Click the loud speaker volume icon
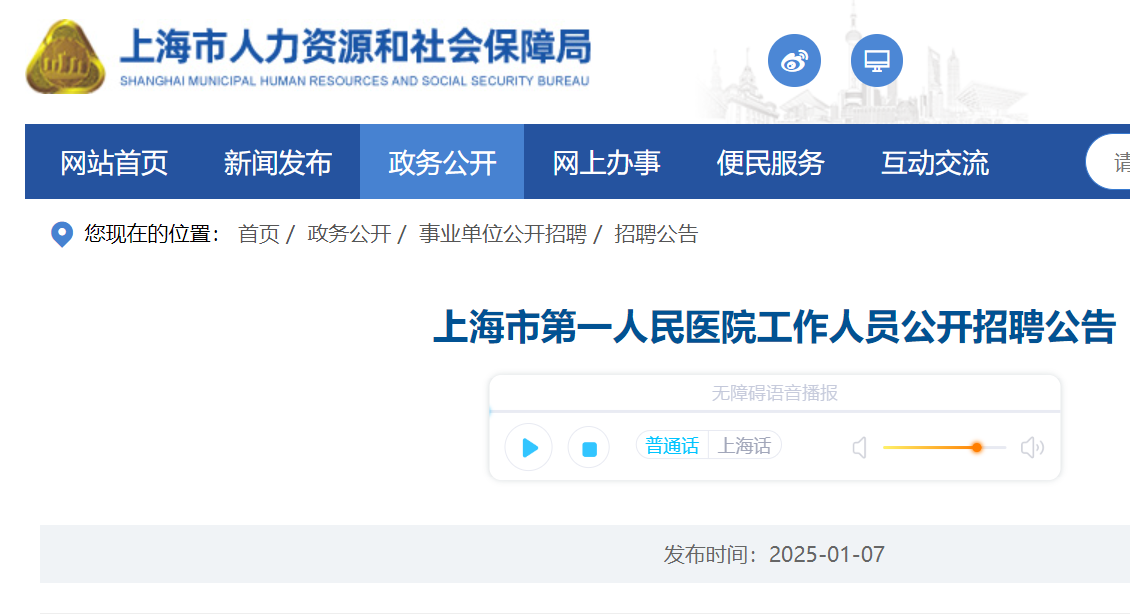The height and width of the screenshot is (614, 1130). (1032, 448)
